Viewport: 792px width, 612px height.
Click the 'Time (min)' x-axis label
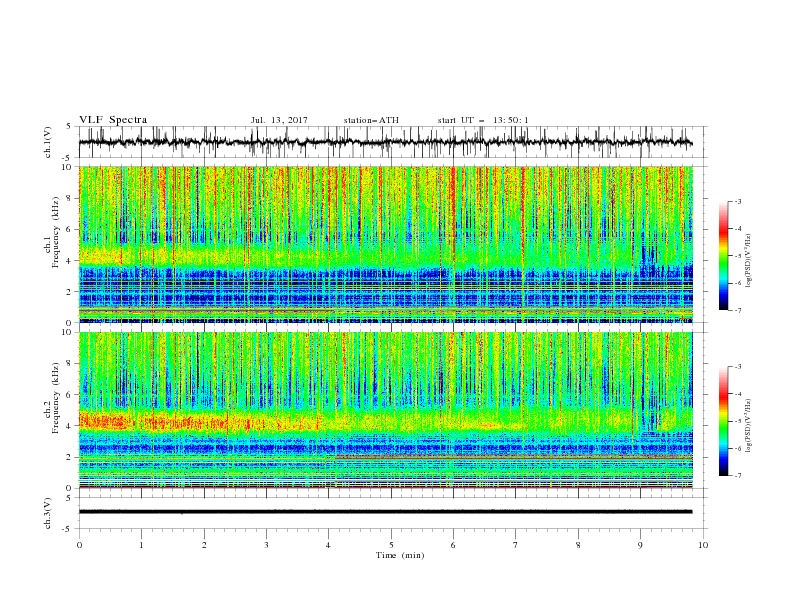400,555
